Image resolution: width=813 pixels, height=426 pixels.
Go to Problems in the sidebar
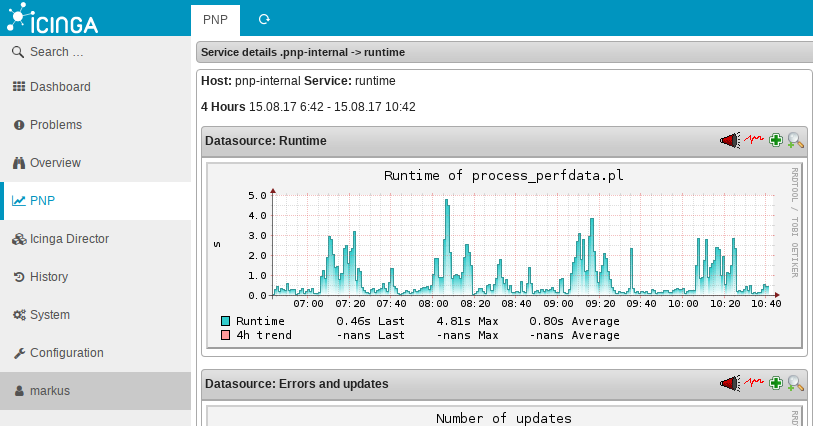tap(95, 125)
